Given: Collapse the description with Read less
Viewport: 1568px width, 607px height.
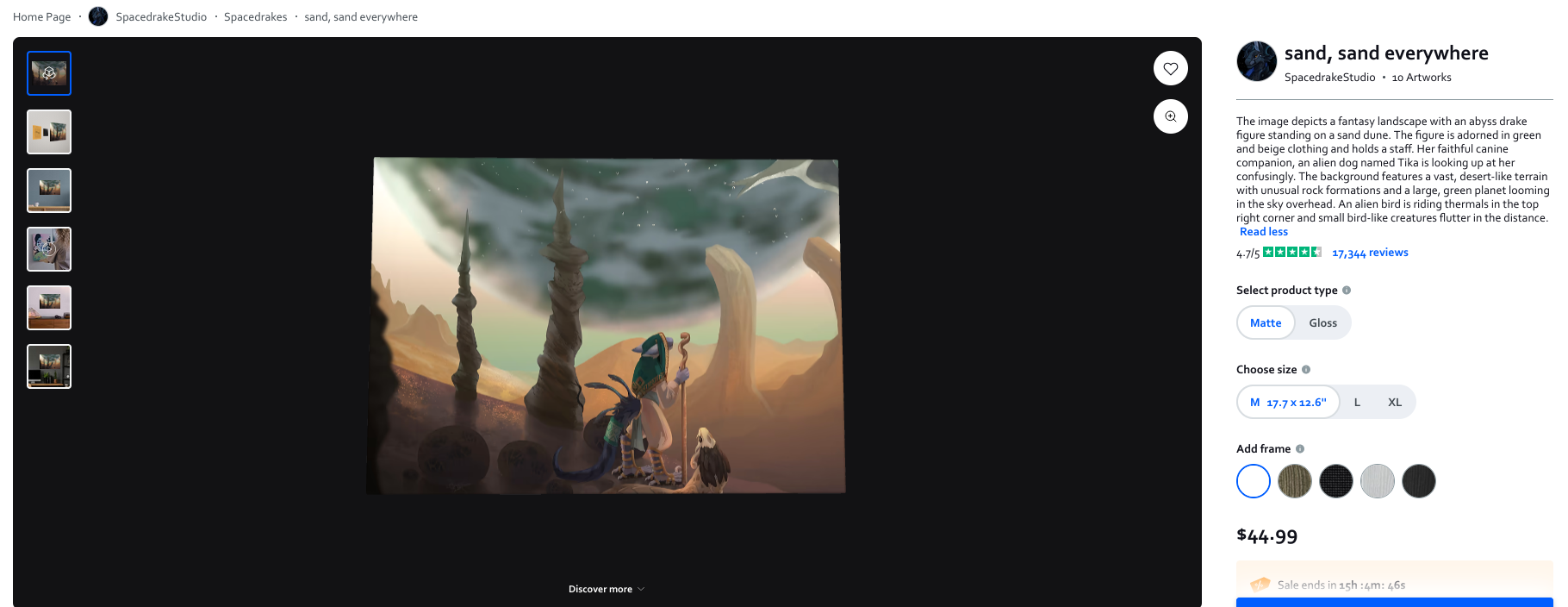Looking at the screenshot, I should click(1263, 232).
